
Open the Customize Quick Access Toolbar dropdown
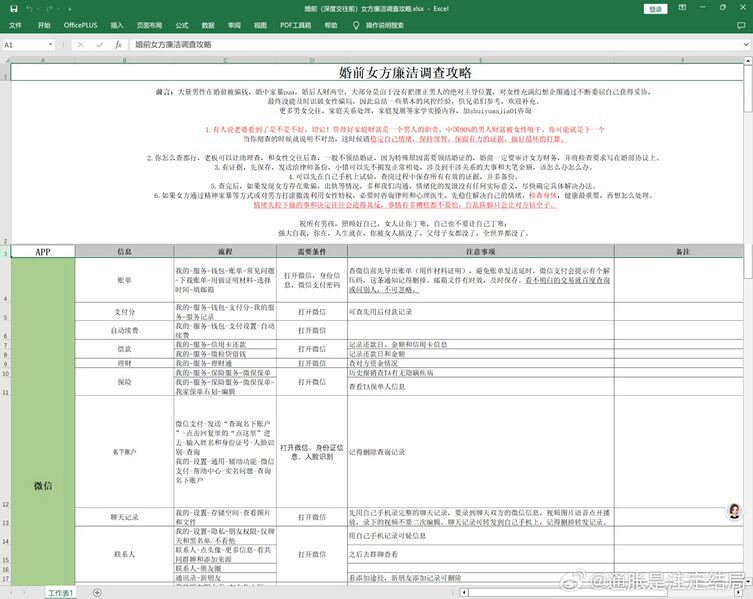point(70,9)
